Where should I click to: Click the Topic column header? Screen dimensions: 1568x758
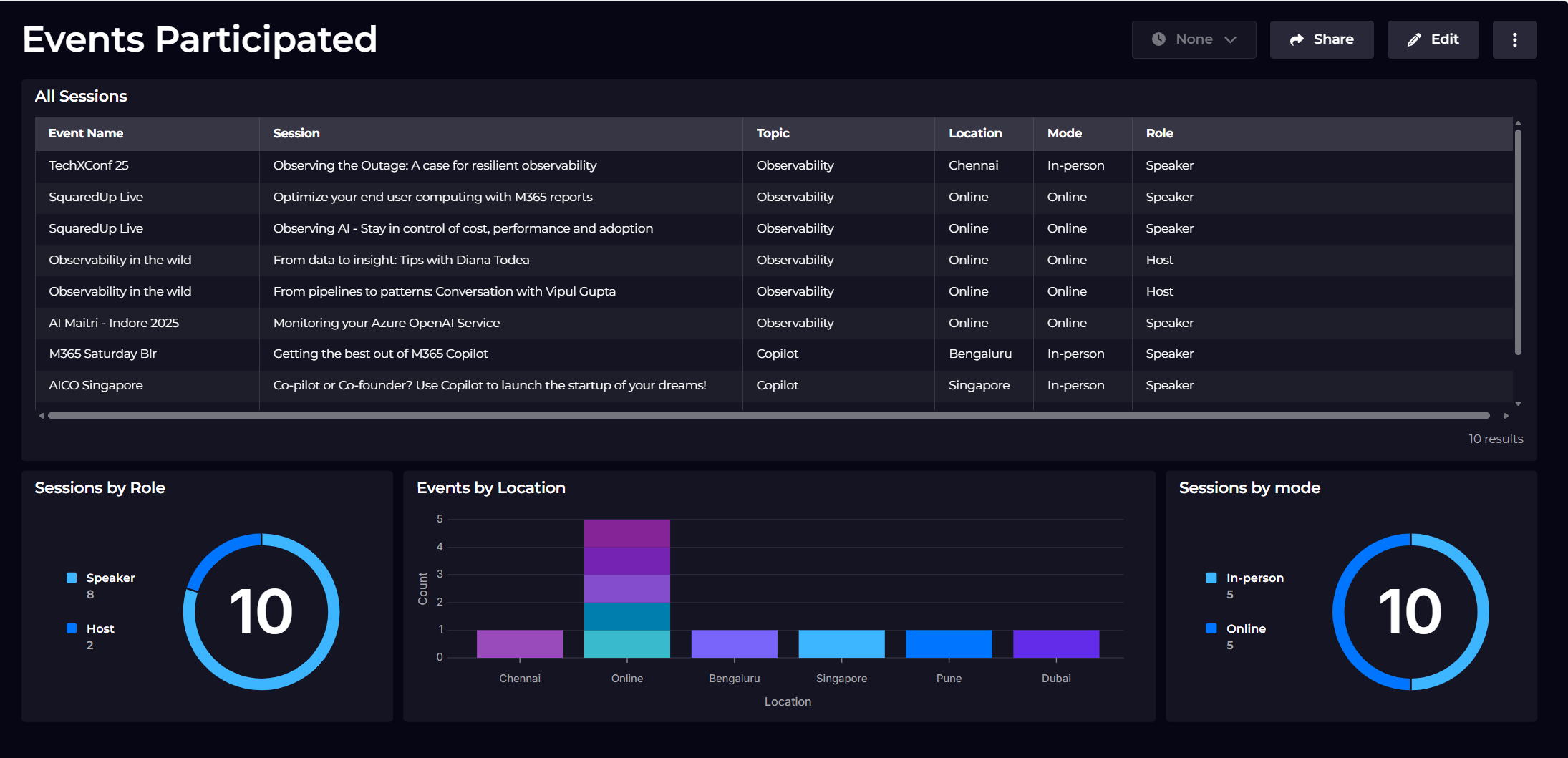(x=773, y=133)
